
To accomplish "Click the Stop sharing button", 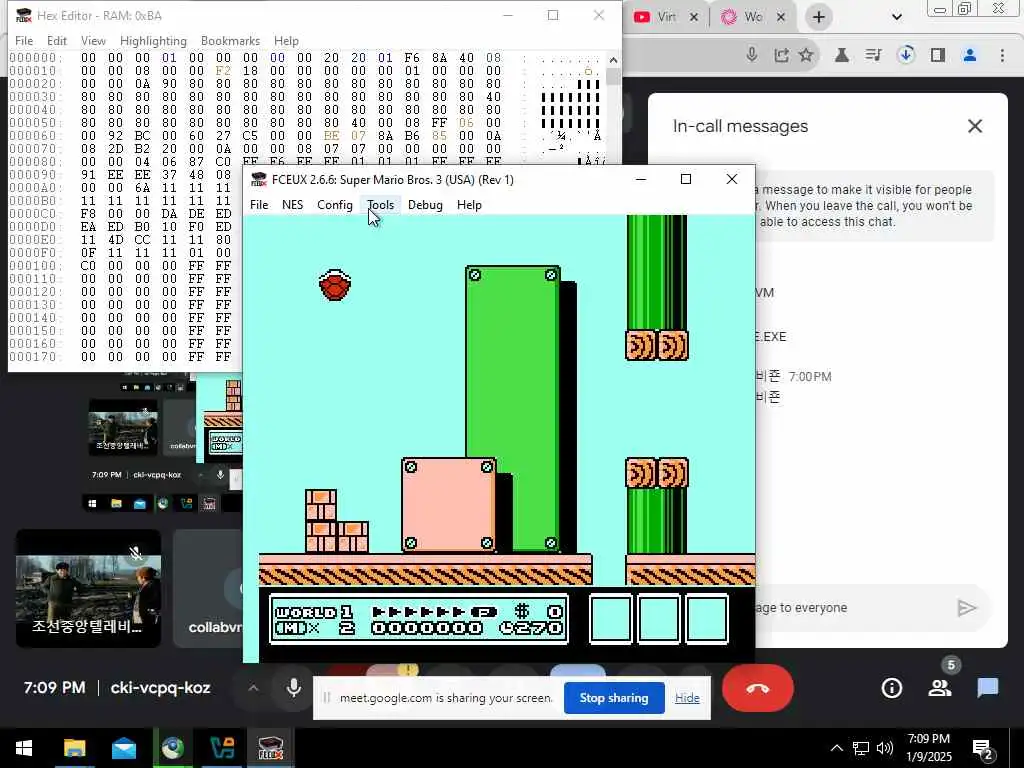I will (x=614, y=698).
